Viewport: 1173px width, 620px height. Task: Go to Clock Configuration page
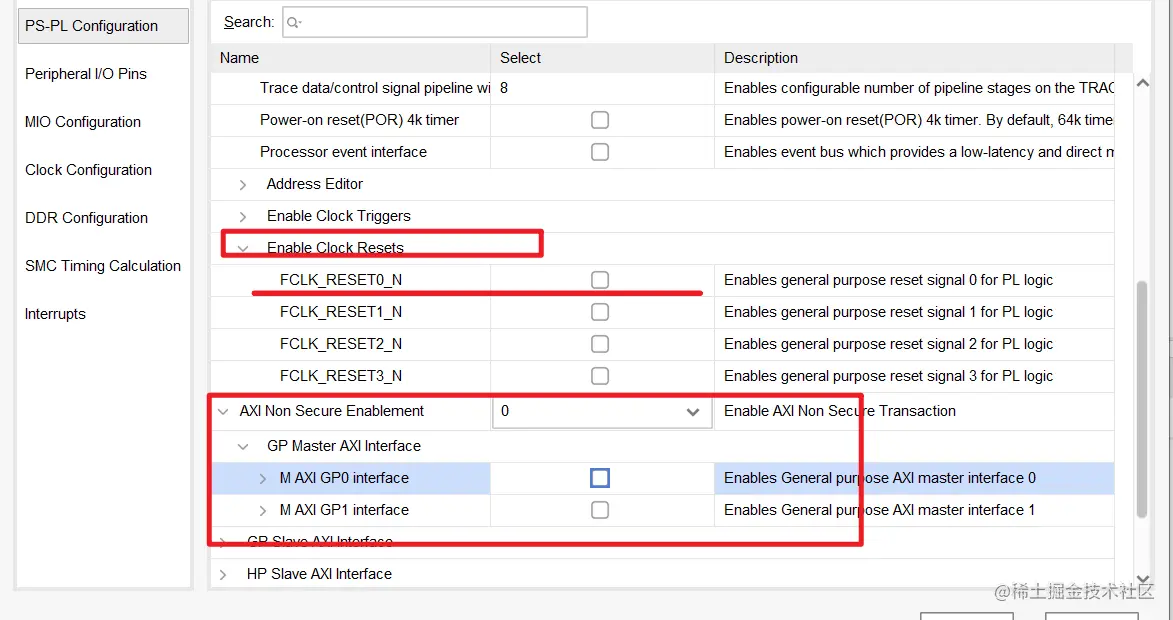tap(88, 170)
